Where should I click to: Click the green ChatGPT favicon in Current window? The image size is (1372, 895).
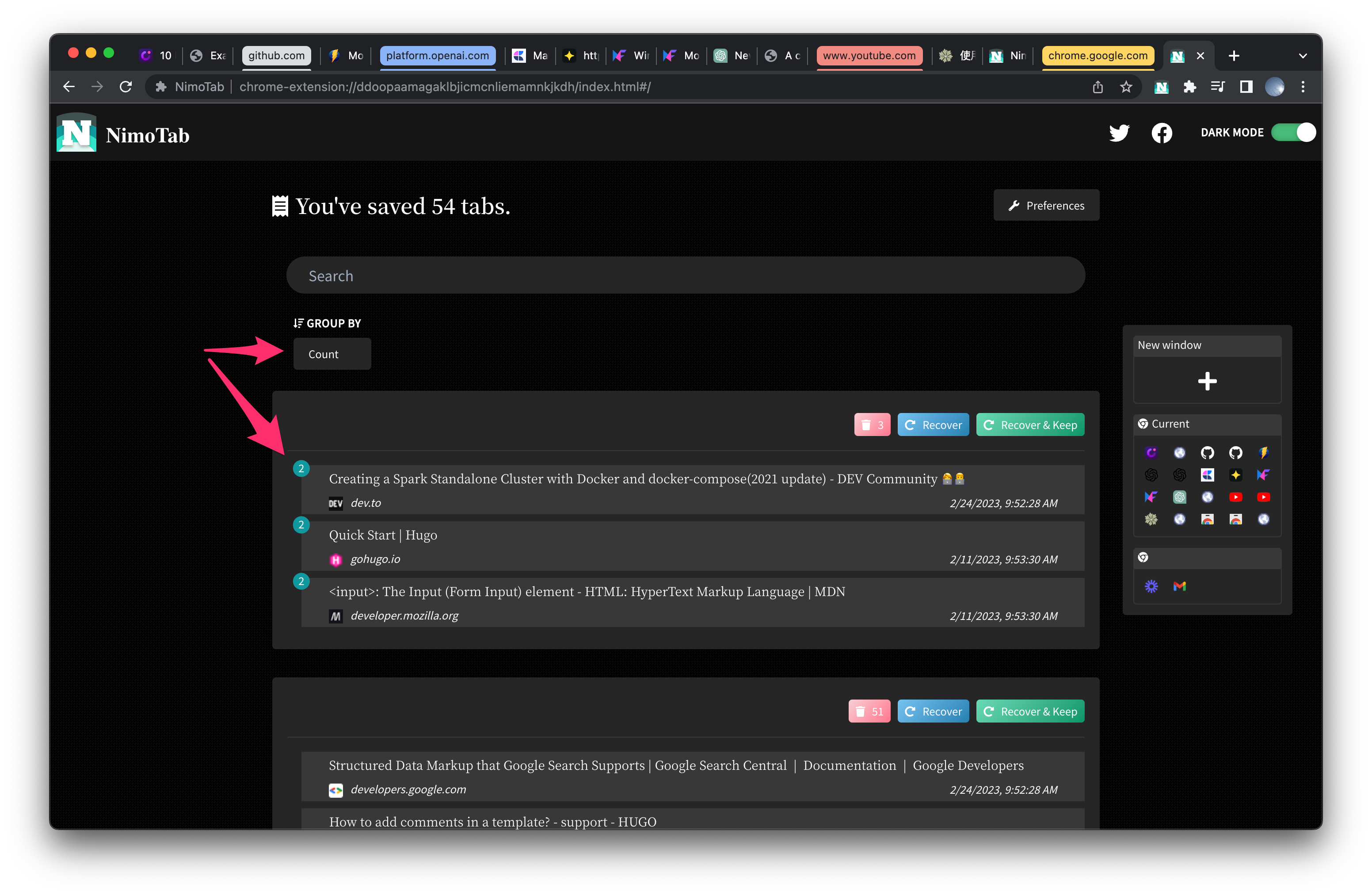point(1179,497)
